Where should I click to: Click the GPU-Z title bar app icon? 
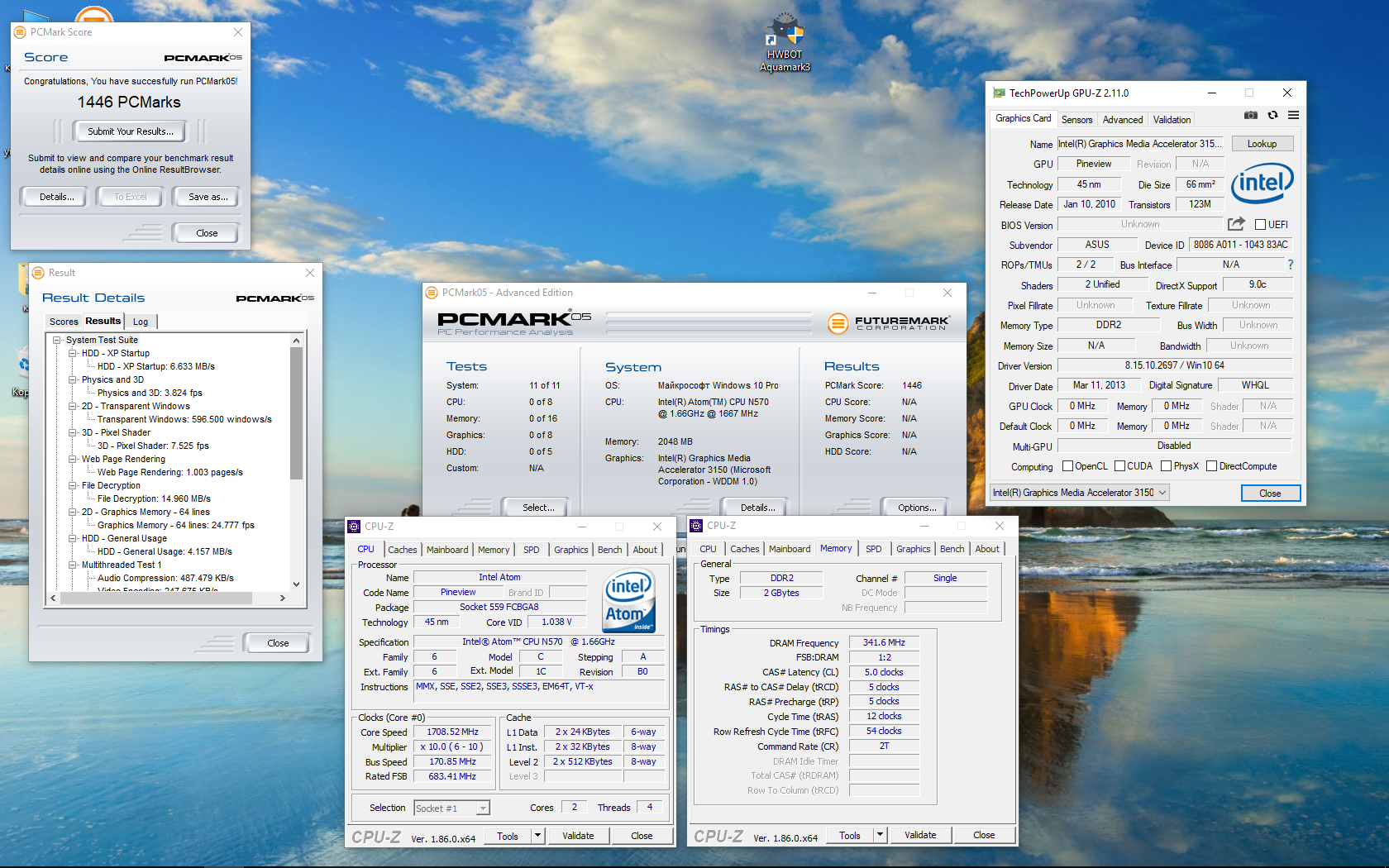[x=999, y=93]
